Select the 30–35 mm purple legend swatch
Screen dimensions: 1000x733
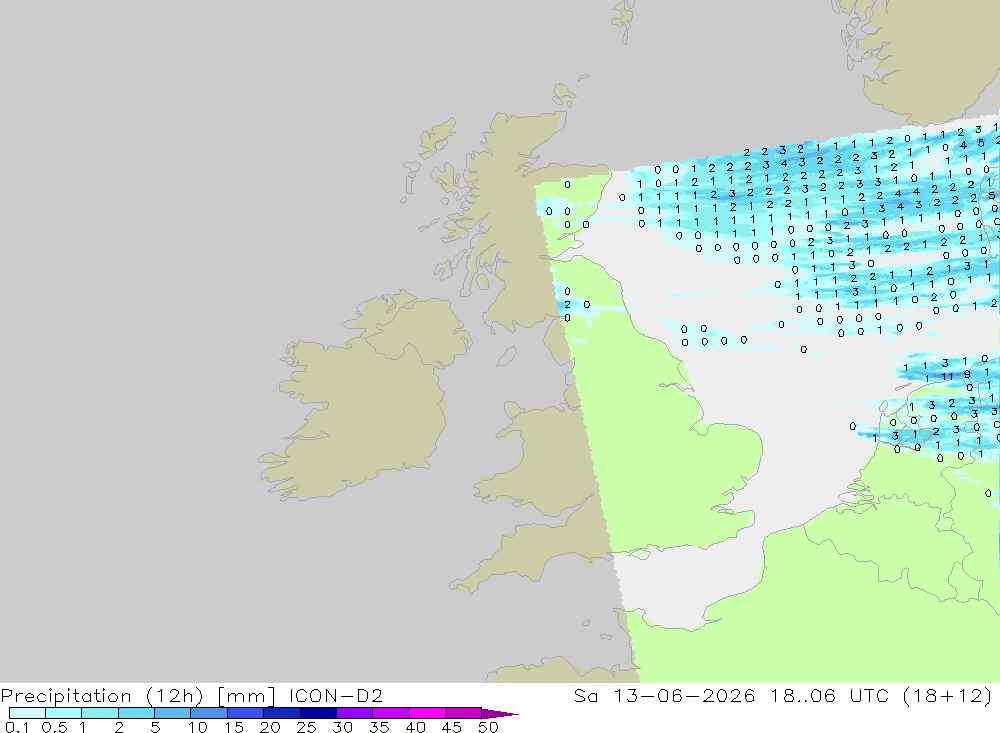click(354, 713)
